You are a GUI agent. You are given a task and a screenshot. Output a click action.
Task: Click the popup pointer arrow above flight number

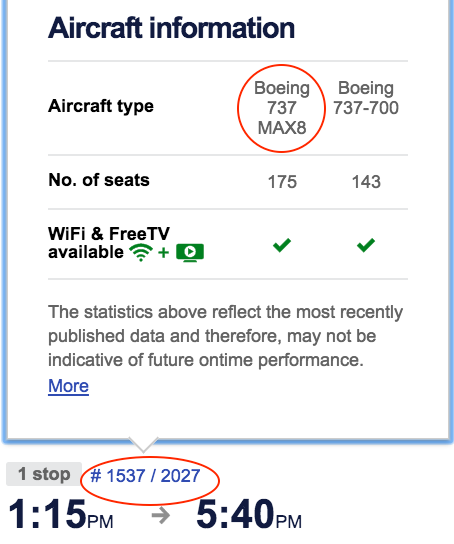[143, 445]
